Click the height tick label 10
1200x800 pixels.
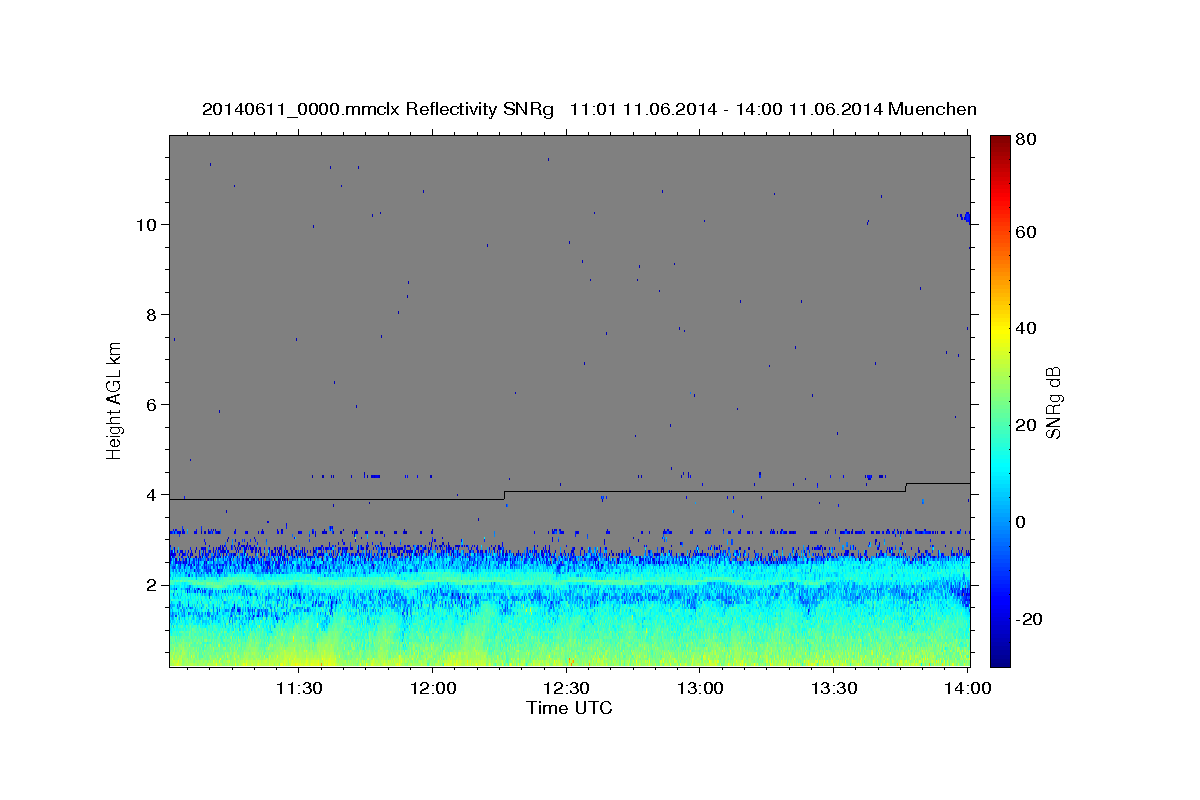(145, 224)
